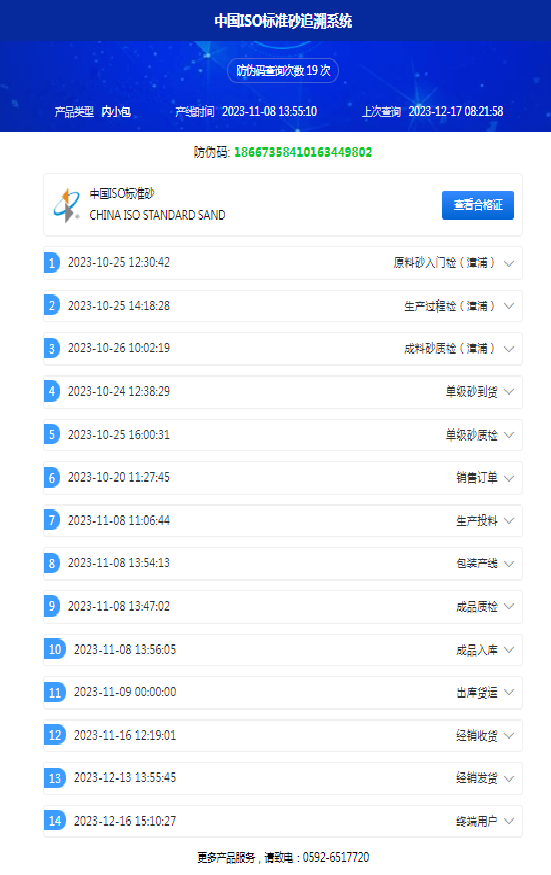
Task: Open the 终端用户 label
Action: tap(477, 821)
